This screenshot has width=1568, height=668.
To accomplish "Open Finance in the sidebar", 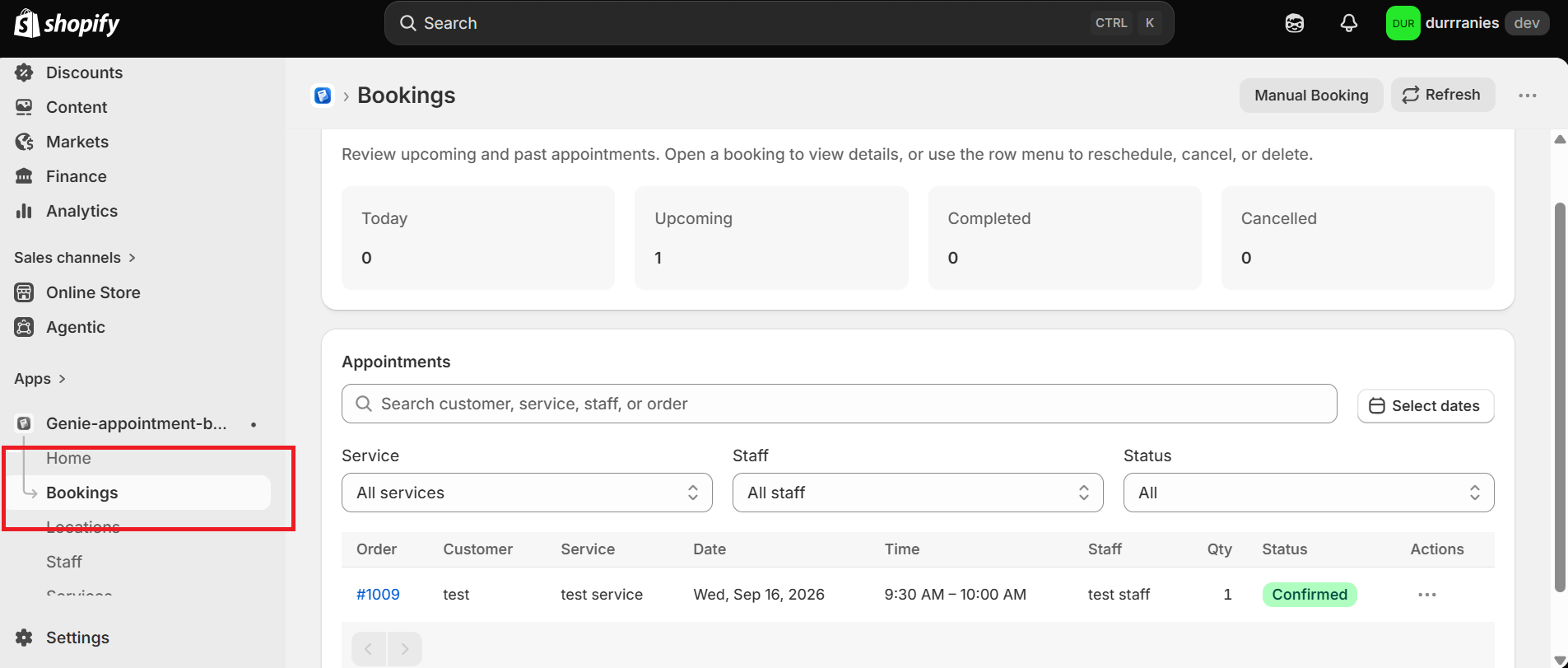I will [77, 176].
